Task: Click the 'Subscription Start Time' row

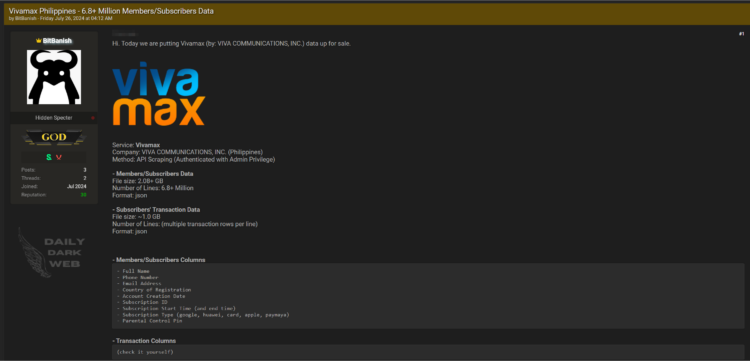Action: (176, 308)
